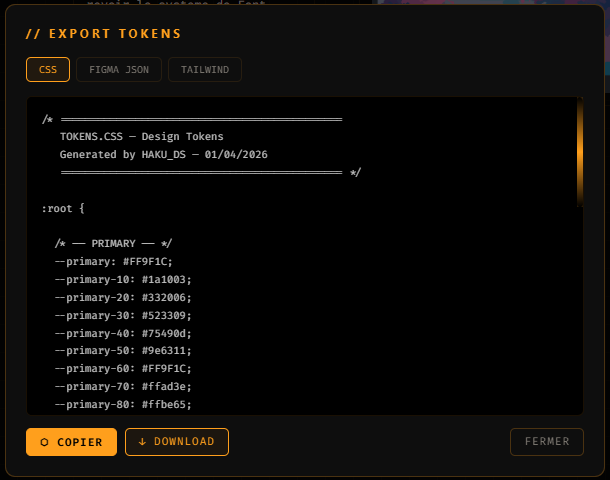Click the PRIMARY section comment
Screen dimensions: 610x480
point(113,243)
